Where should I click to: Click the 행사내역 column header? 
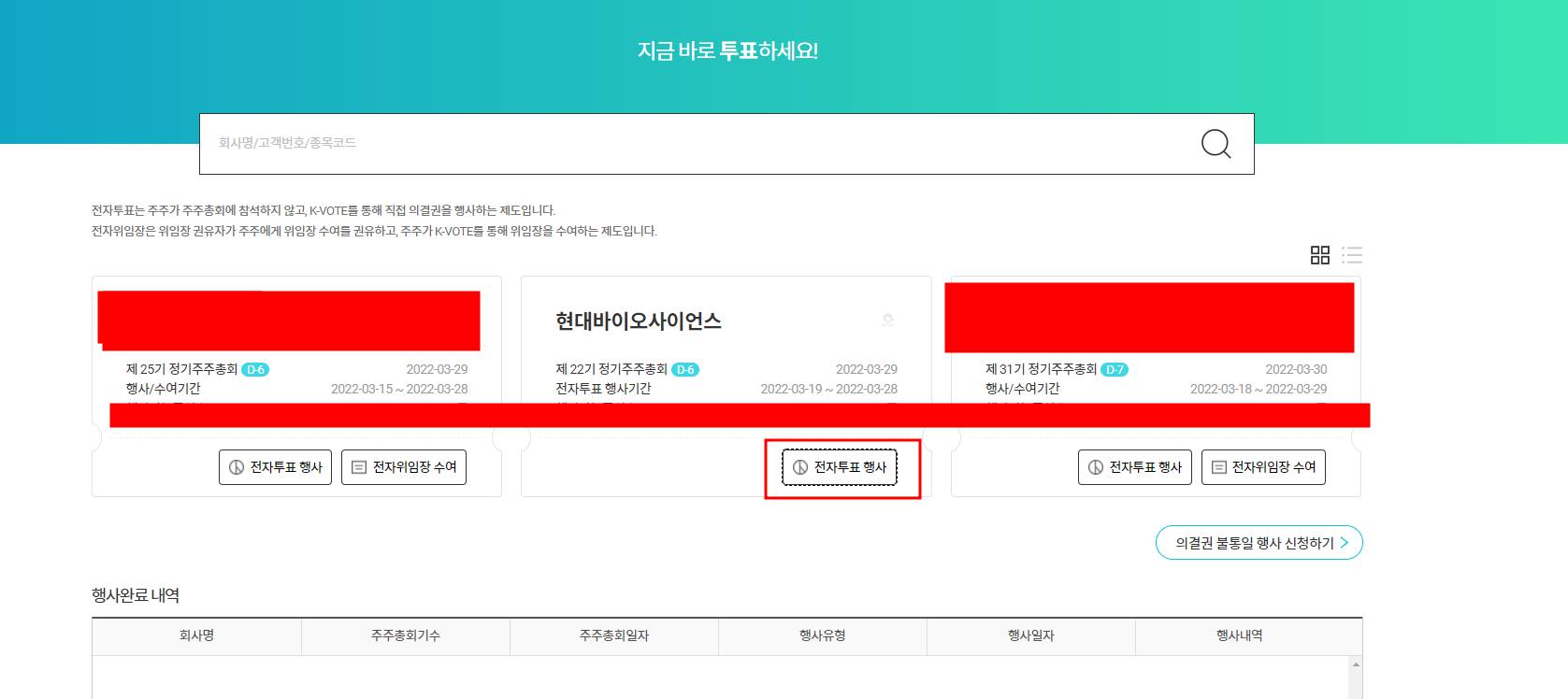pyautogui.click(x=1240, y=635)
